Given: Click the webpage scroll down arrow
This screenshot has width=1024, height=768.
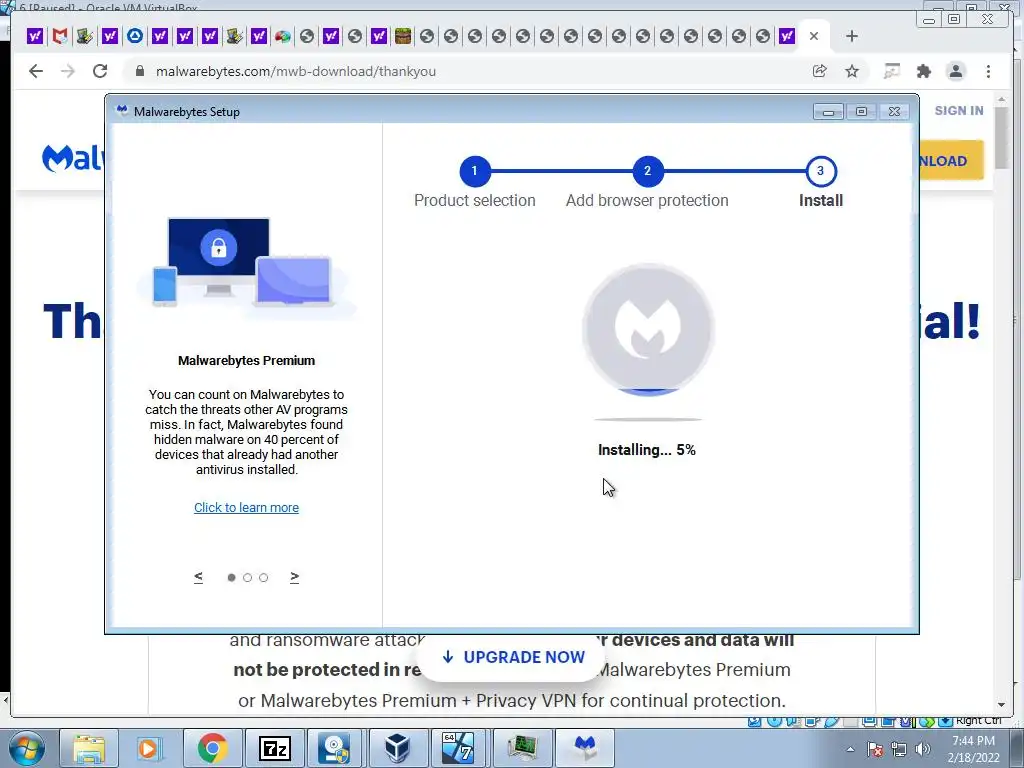Looking at the screenshot, I should (1002, 705).
